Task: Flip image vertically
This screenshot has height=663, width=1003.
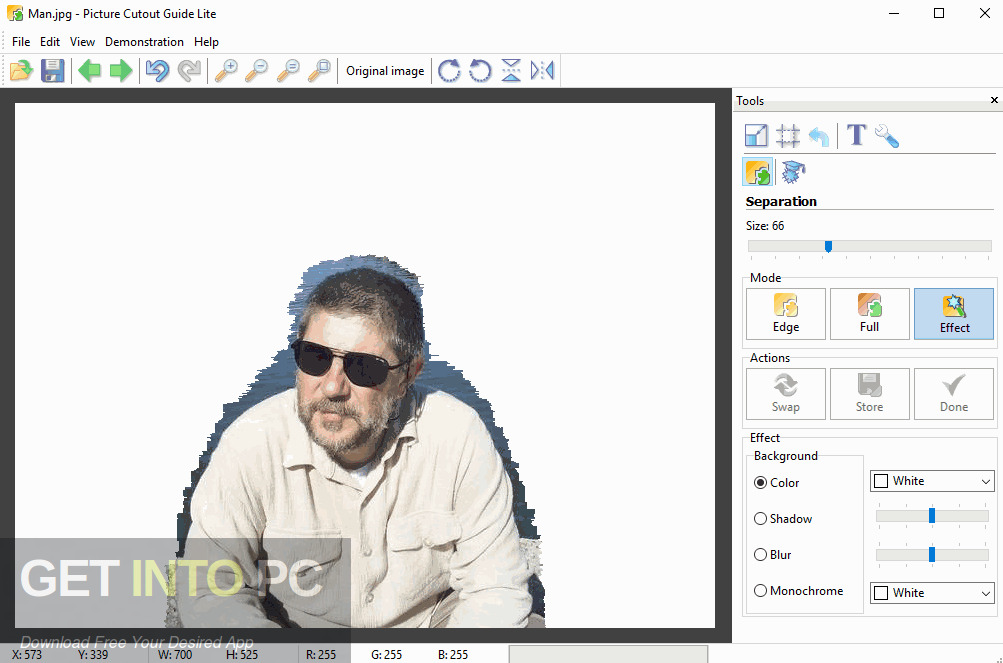Action: 511,70
